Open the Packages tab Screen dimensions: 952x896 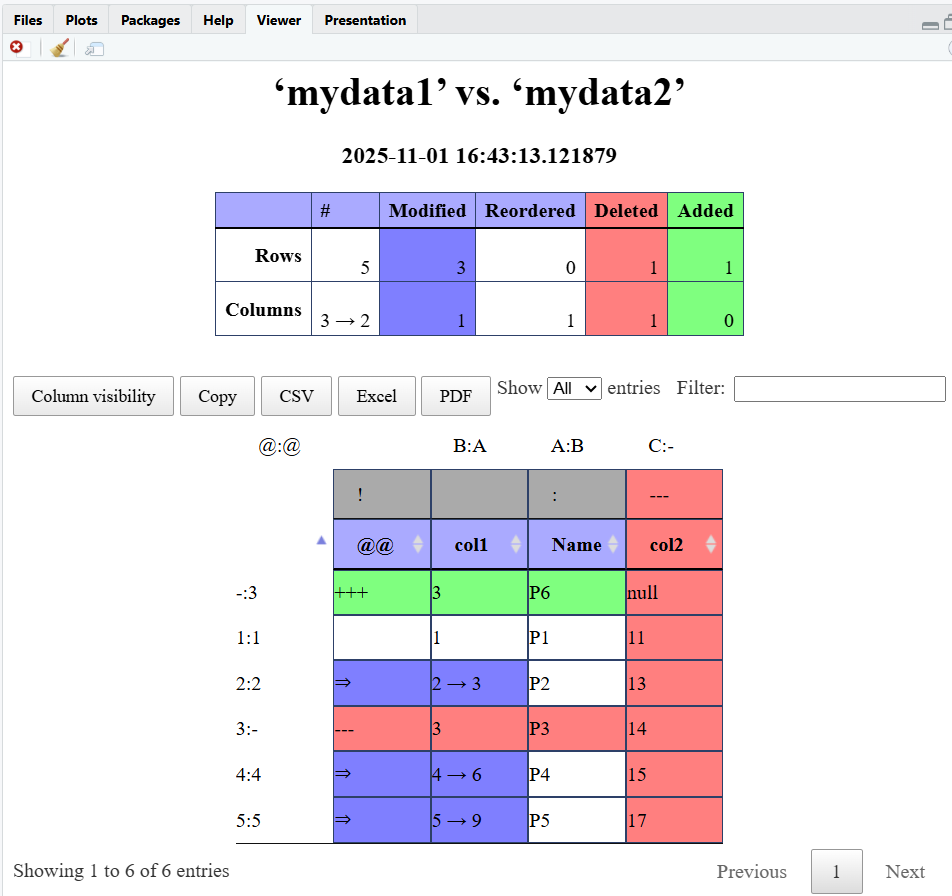coord(150,20)
